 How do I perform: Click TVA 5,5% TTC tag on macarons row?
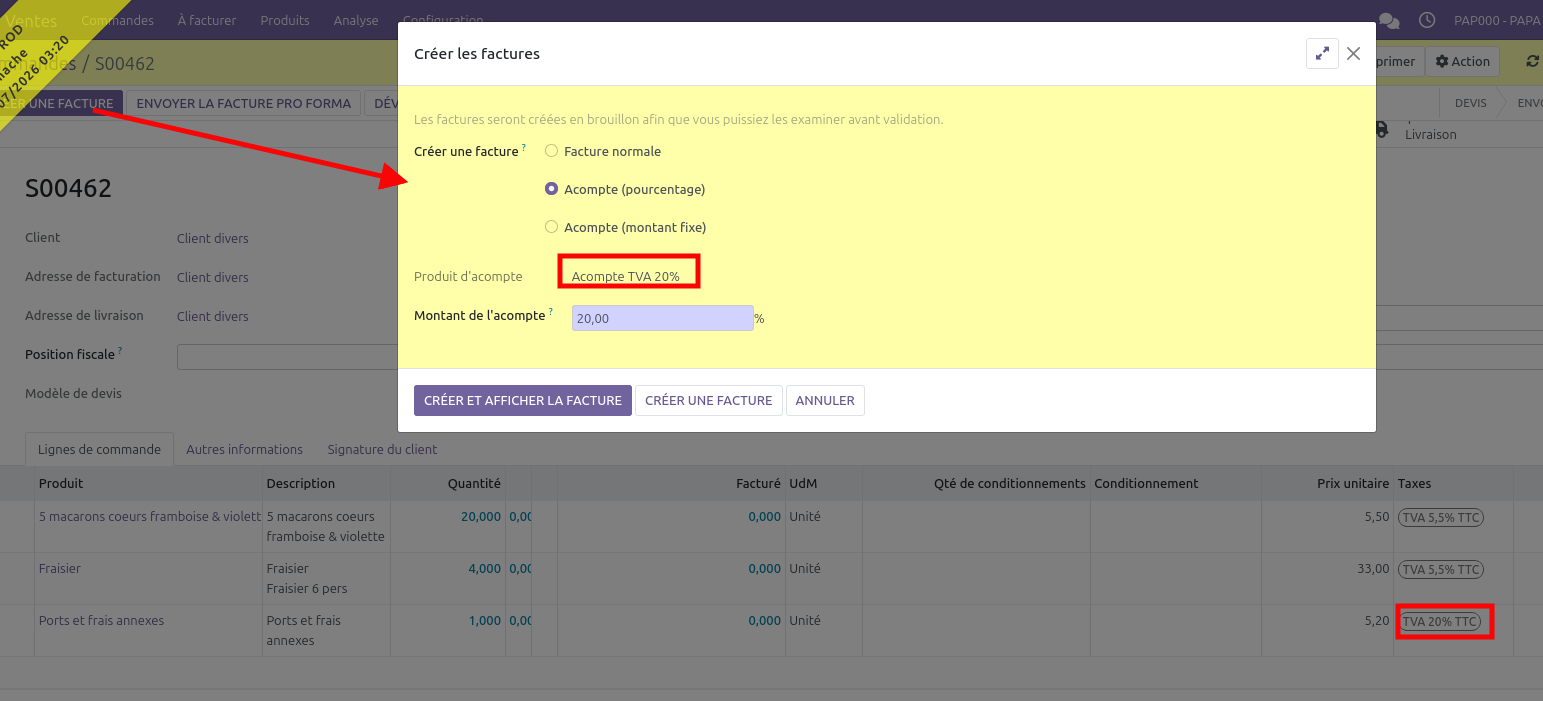click(x=1440, y=517)
